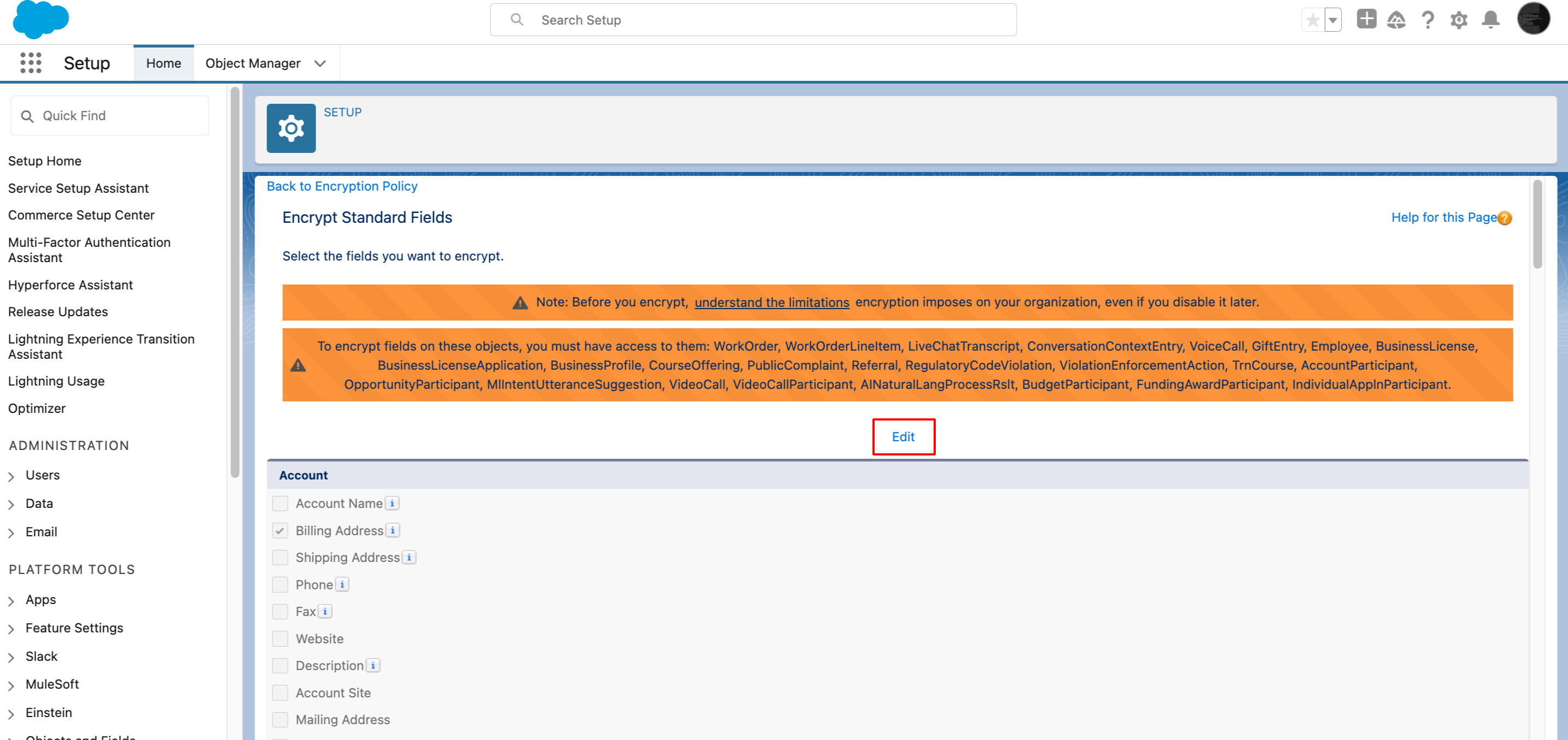Enable the Website field checkbox
The width and height of the screenshot is (1568, 740).
[280, 638]
